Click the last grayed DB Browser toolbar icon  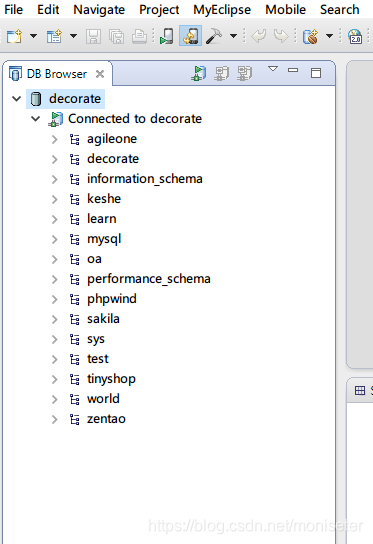(x=245, y=73)
